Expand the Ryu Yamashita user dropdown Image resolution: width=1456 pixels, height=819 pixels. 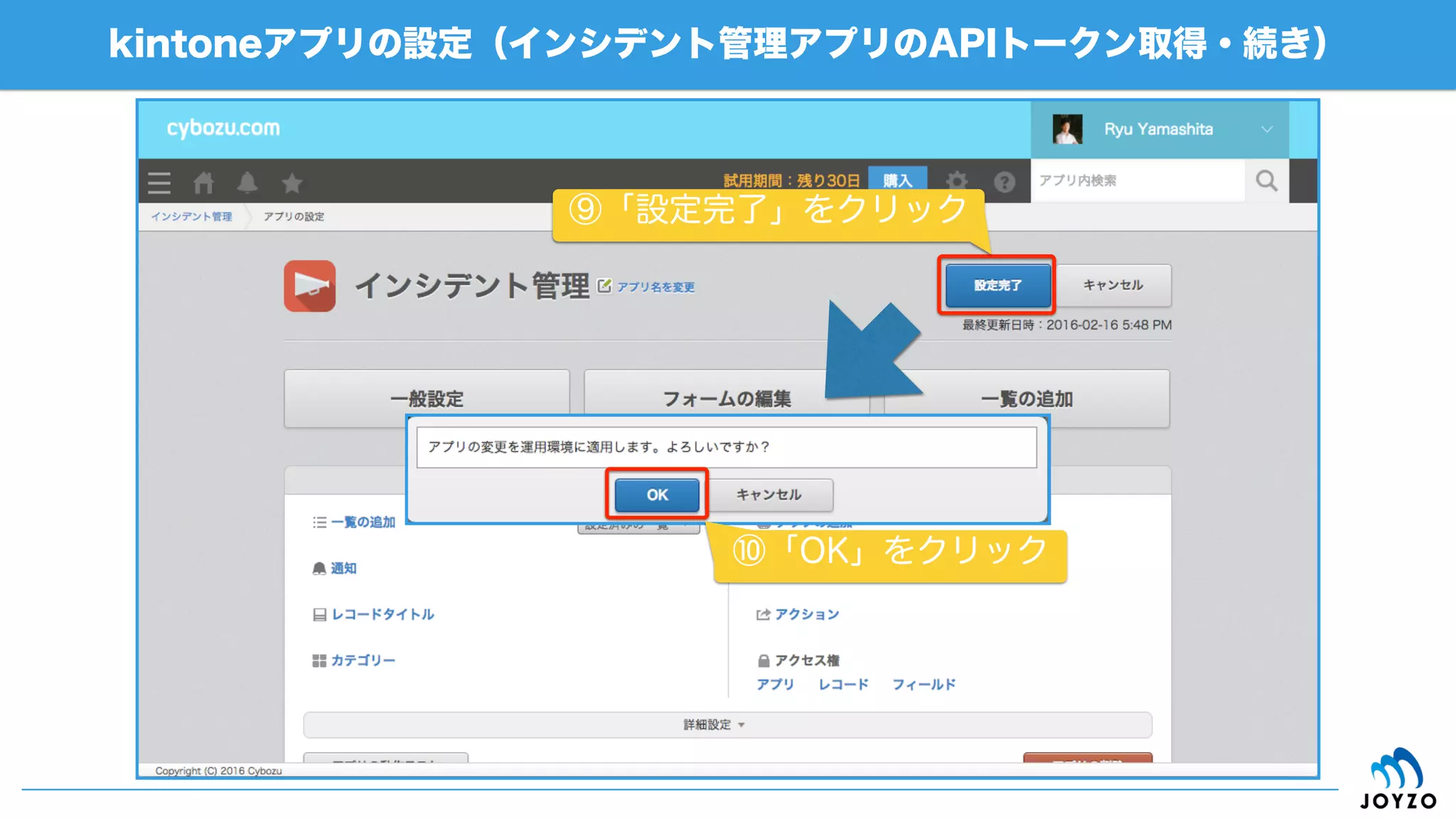(x=1267, y=129)
